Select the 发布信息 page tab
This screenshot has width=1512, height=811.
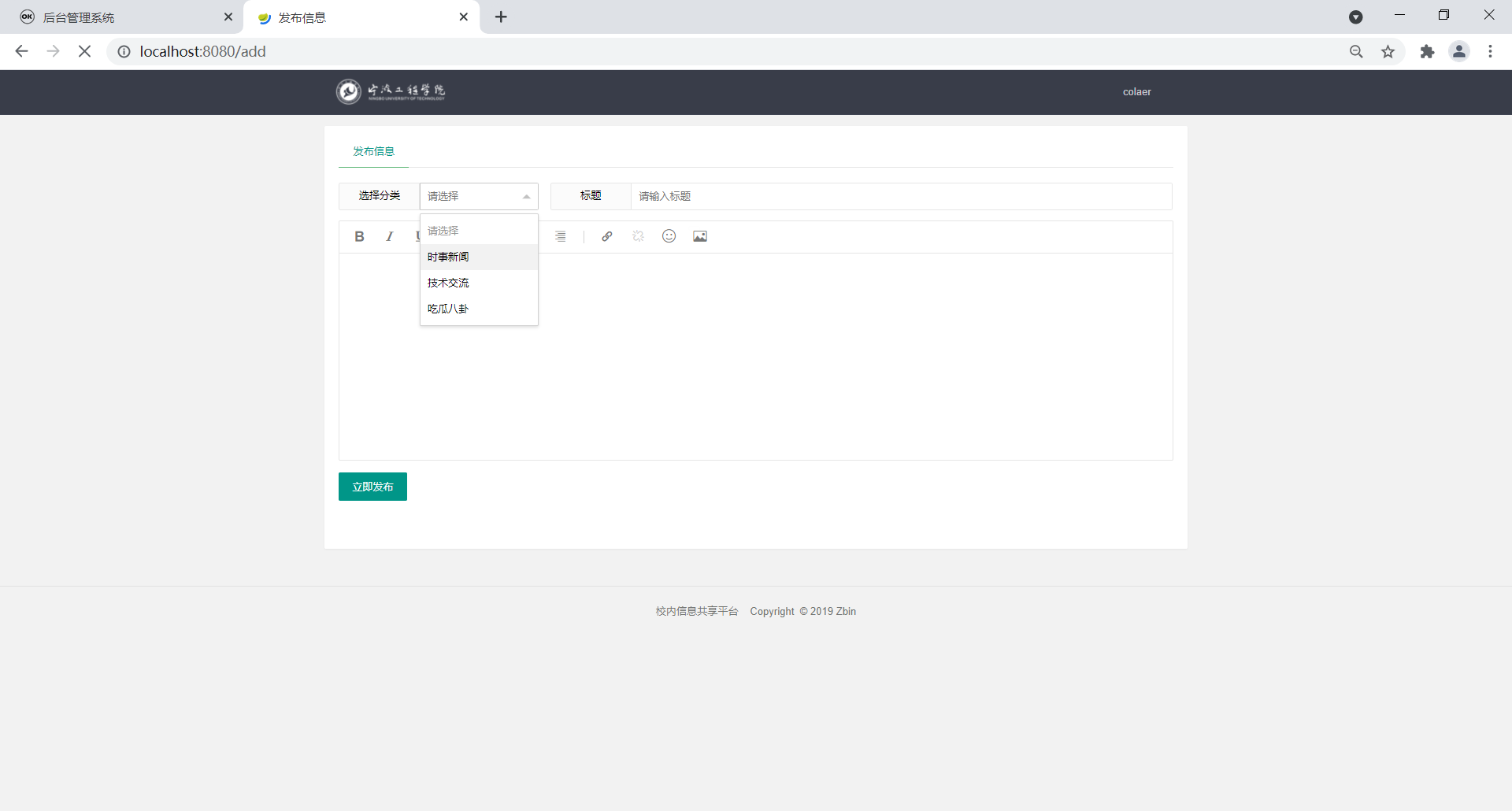click(x=373, y=151)
